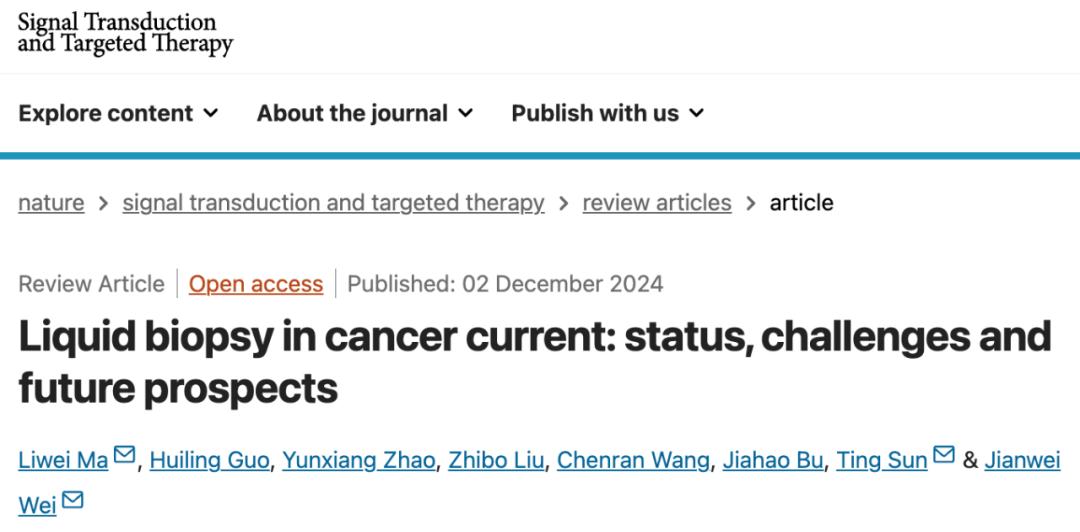Click the Open access link
The height and width of the screenshot is (532, 1080).
[256, 284]
